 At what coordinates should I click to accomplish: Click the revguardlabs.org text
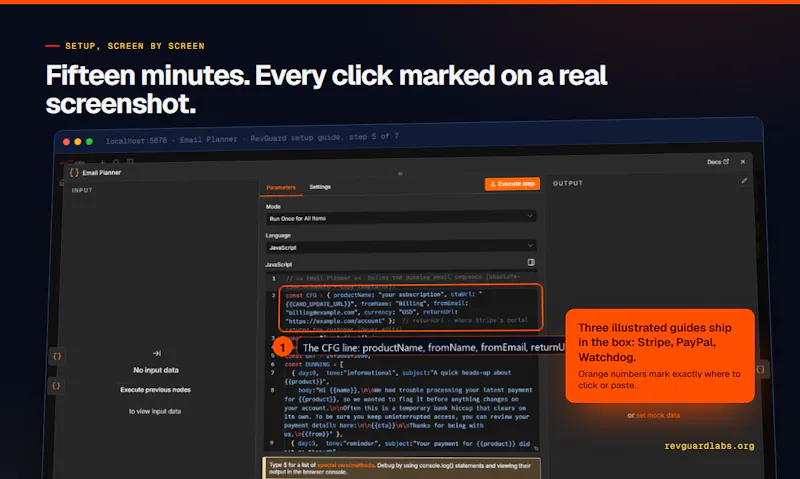pyautogui.click(x=709, y=446)
